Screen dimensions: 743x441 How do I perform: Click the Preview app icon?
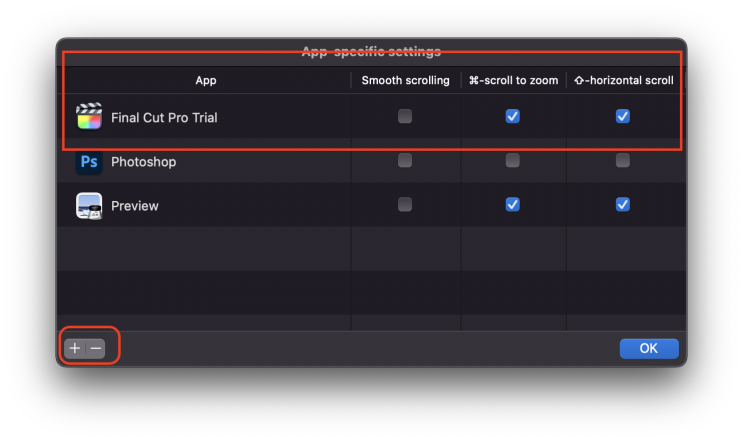tap(89, 206)
